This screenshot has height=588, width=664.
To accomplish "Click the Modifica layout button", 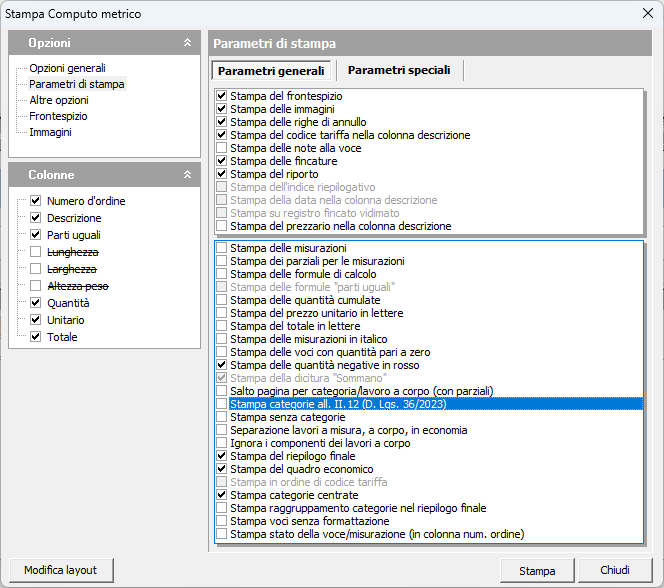I will pos(61,570).
